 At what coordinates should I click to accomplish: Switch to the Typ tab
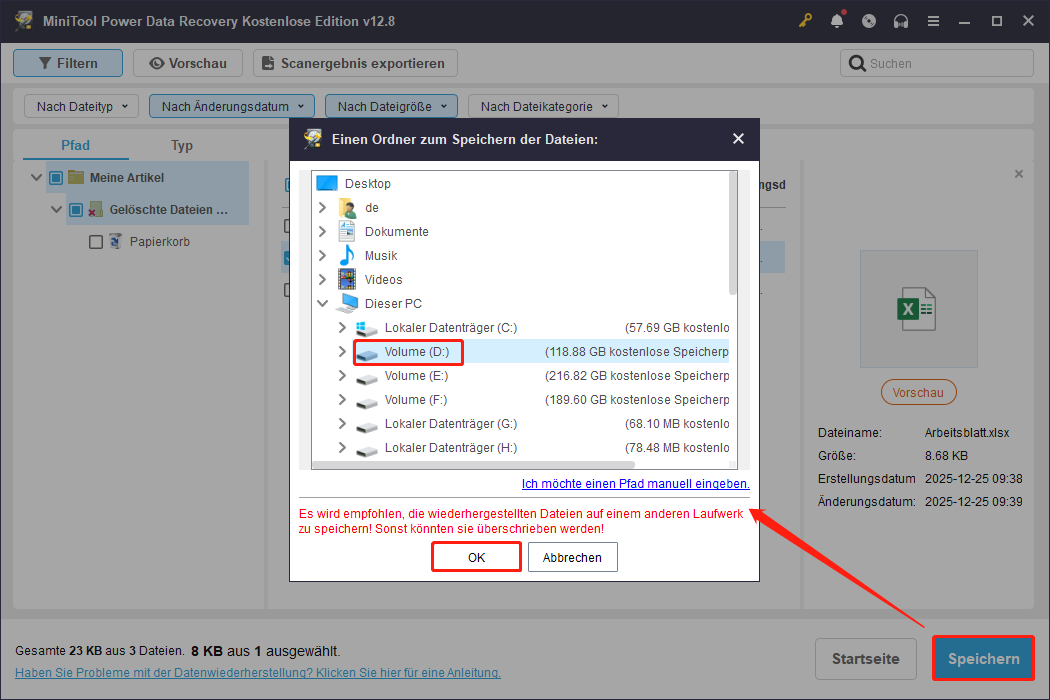click(x=181, y=145)
